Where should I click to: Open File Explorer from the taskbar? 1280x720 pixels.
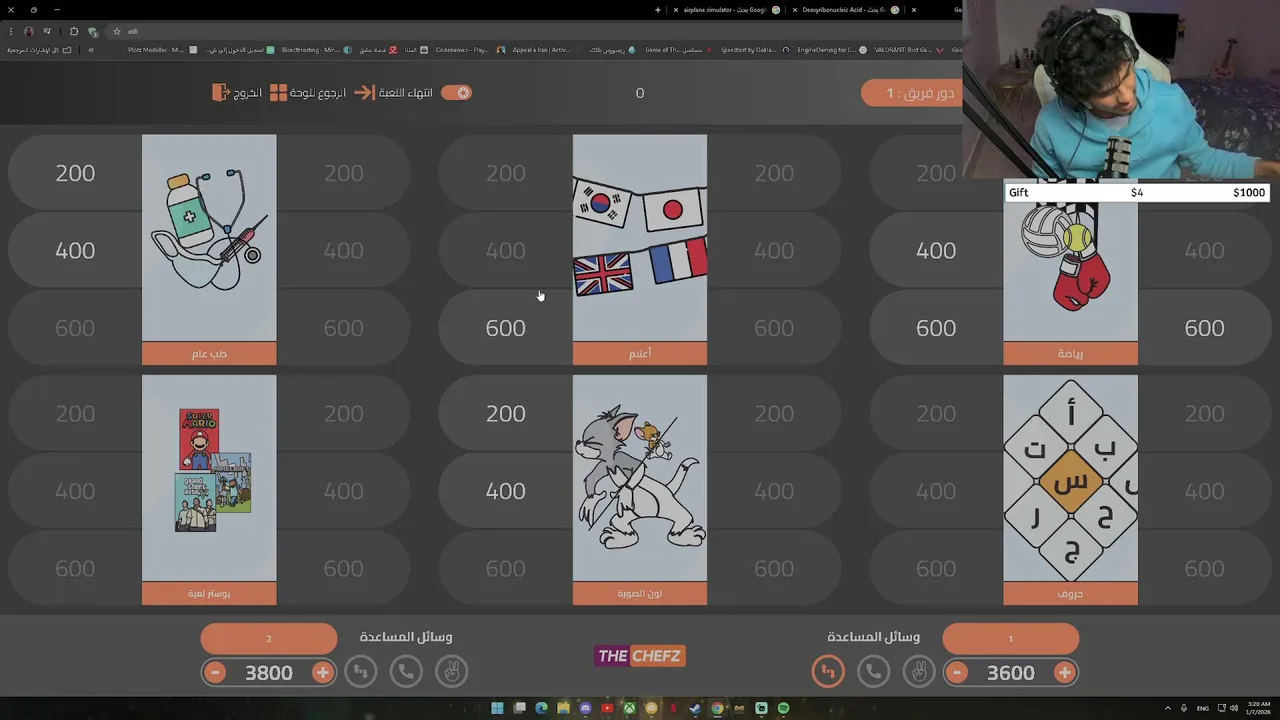563,708
